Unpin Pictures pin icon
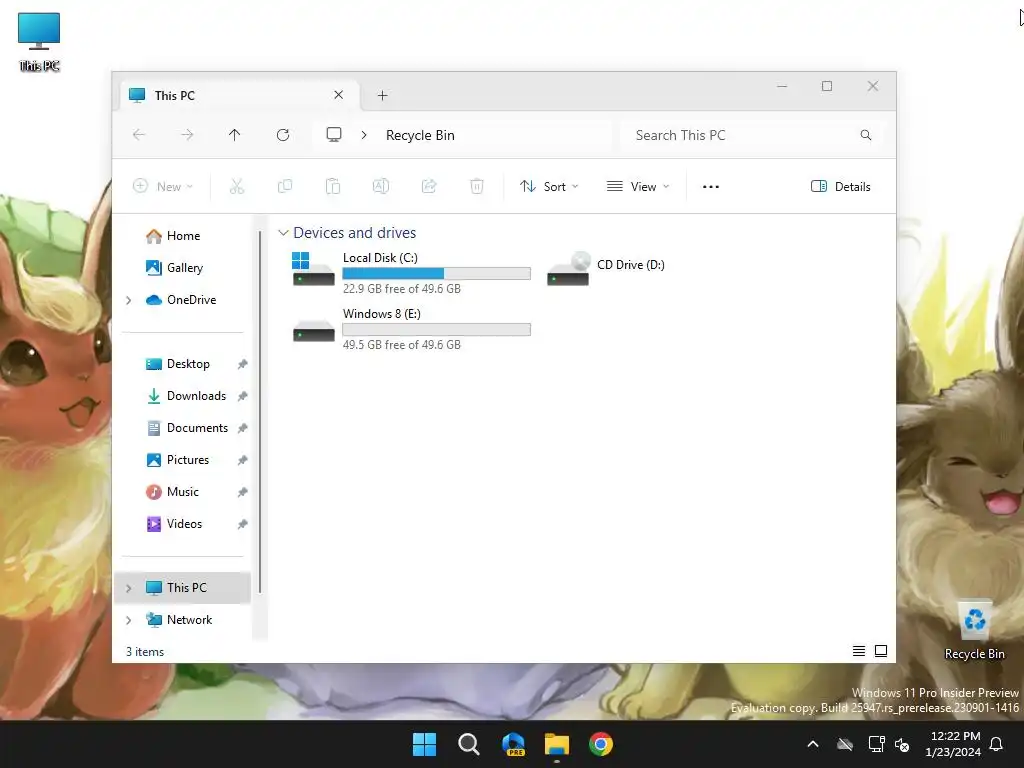This screenshot has height=768, width=1024. pyautogui.click(x=242, y=460)
